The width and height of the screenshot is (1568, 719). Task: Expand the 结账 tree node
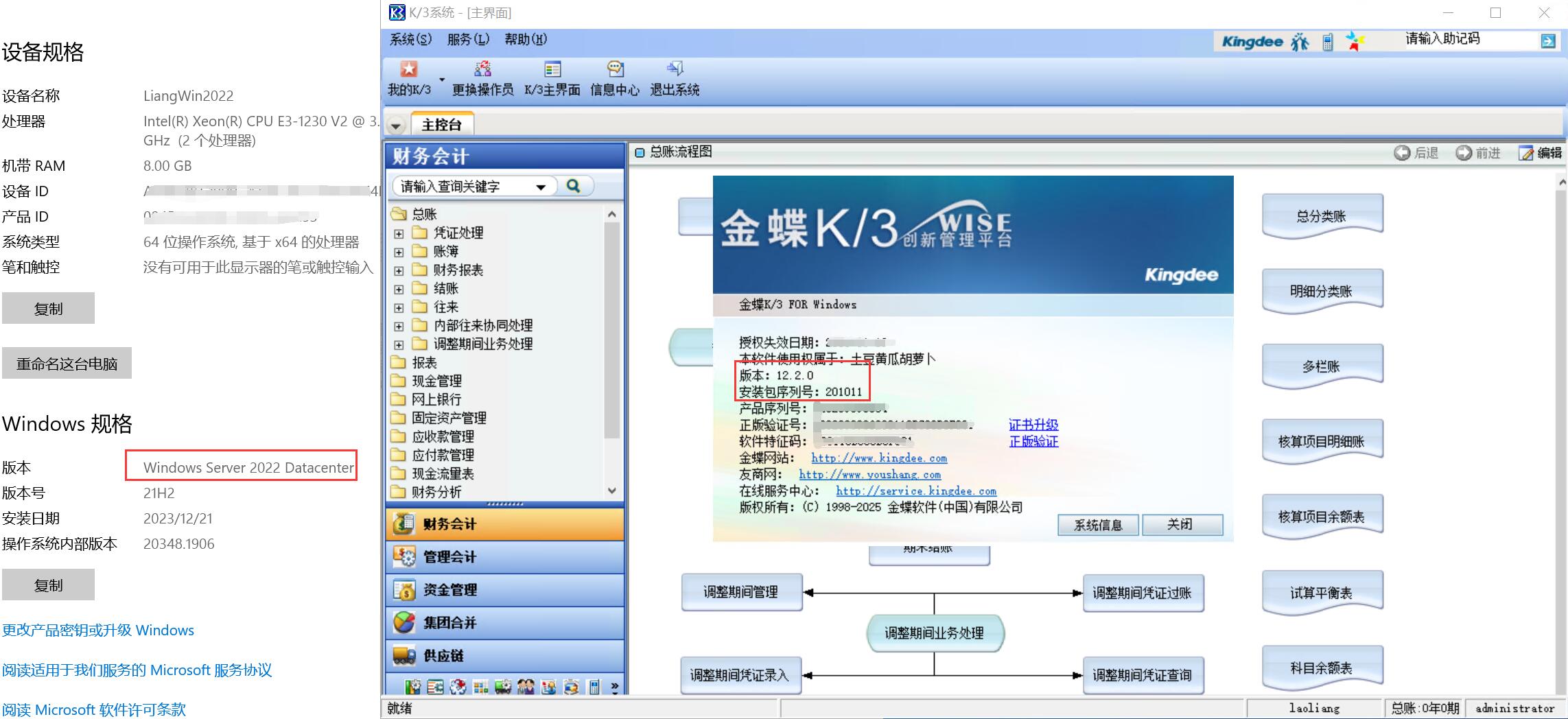[x=399, y=289]
